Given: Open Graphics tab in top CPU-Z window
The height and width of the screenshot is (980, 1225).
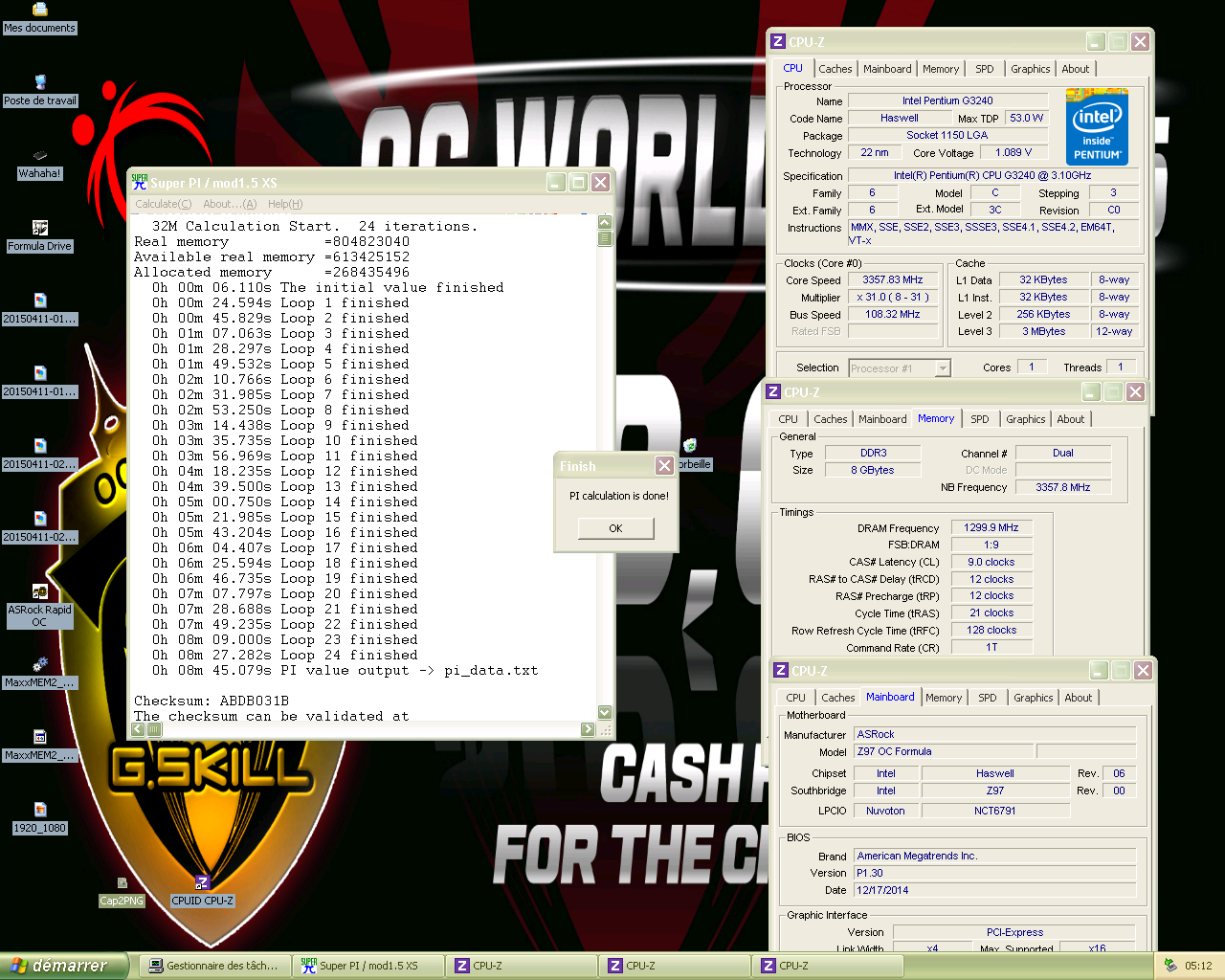Looking at the screenshot, I should tap(1030, 69).
